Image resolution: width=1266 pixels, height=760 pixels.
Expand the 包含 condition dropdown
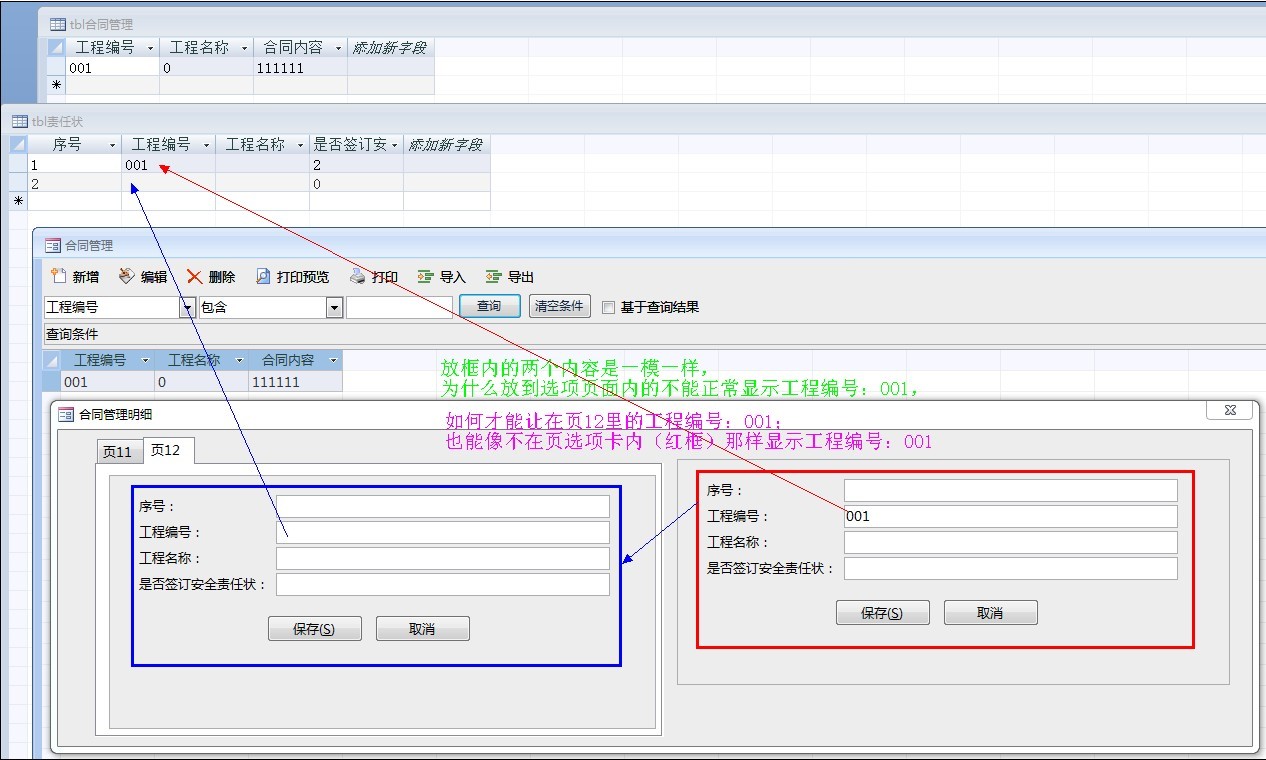point(335,308)
